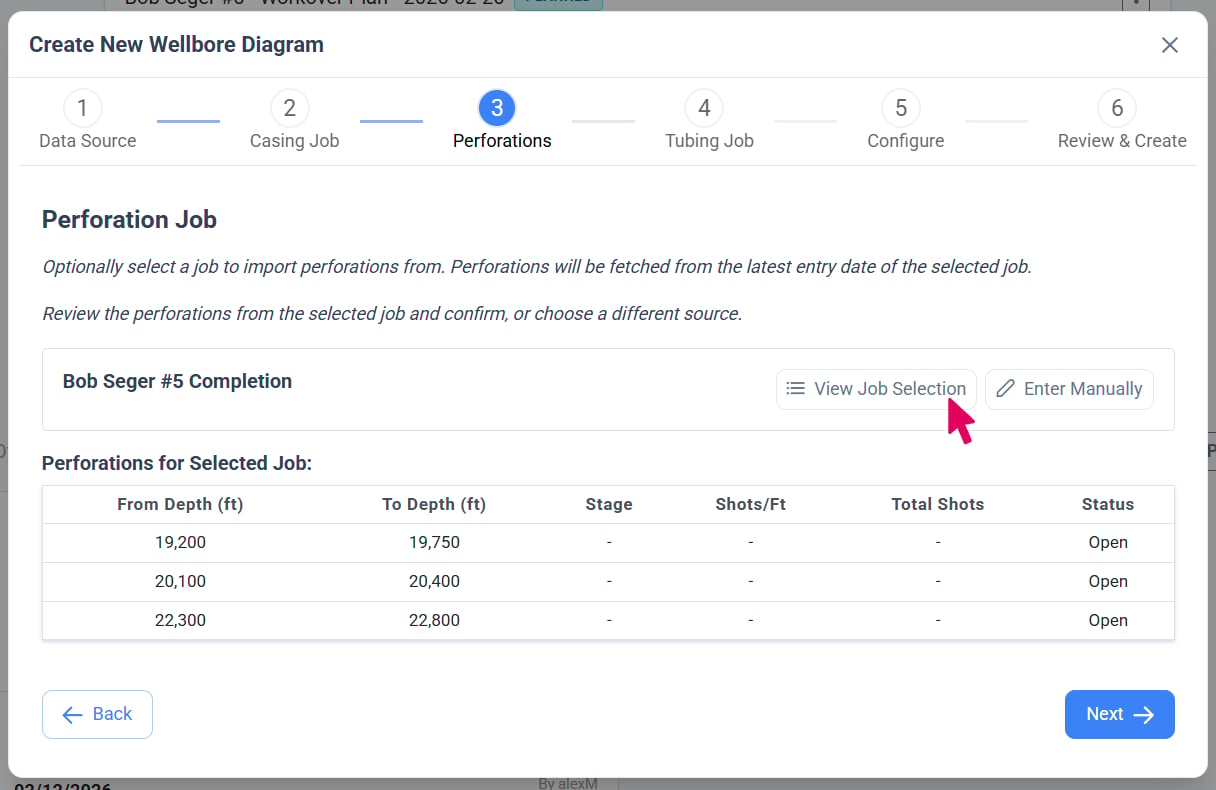Screen dimensions: 1216x790
Task: Click the Next button
Action: point(1119,714)
